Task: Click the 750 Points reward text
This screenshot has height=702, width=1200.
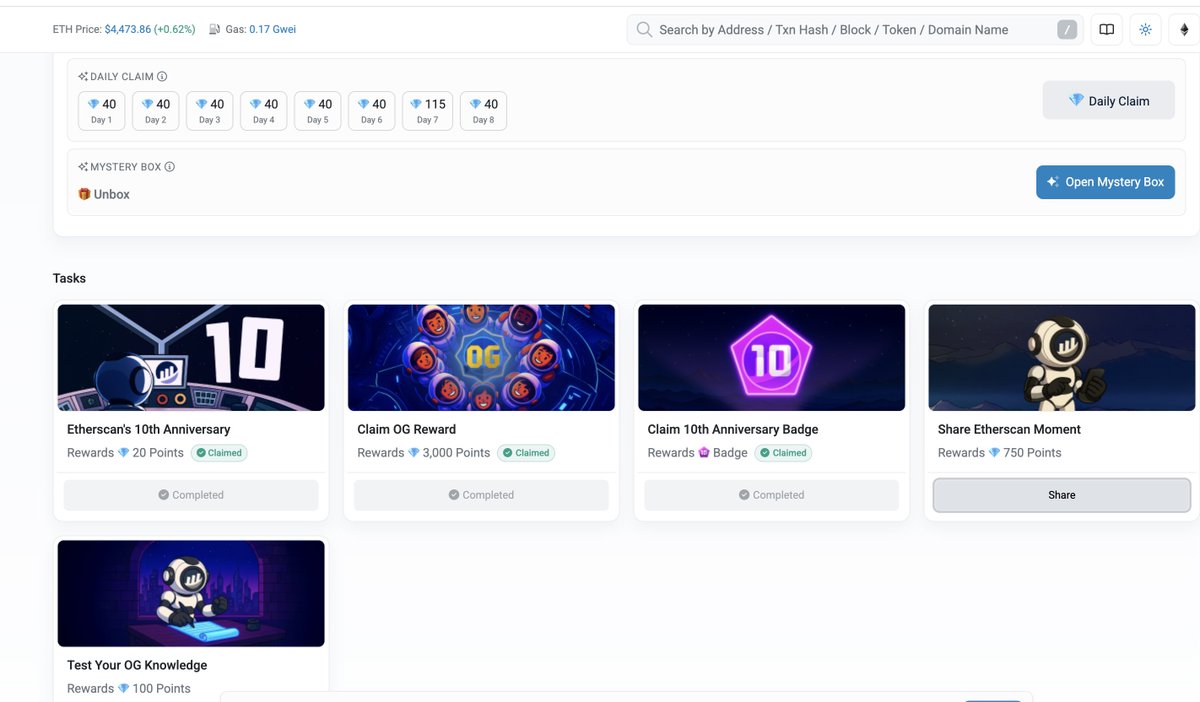Action: pyautogui.click(x=1033, y=453)
